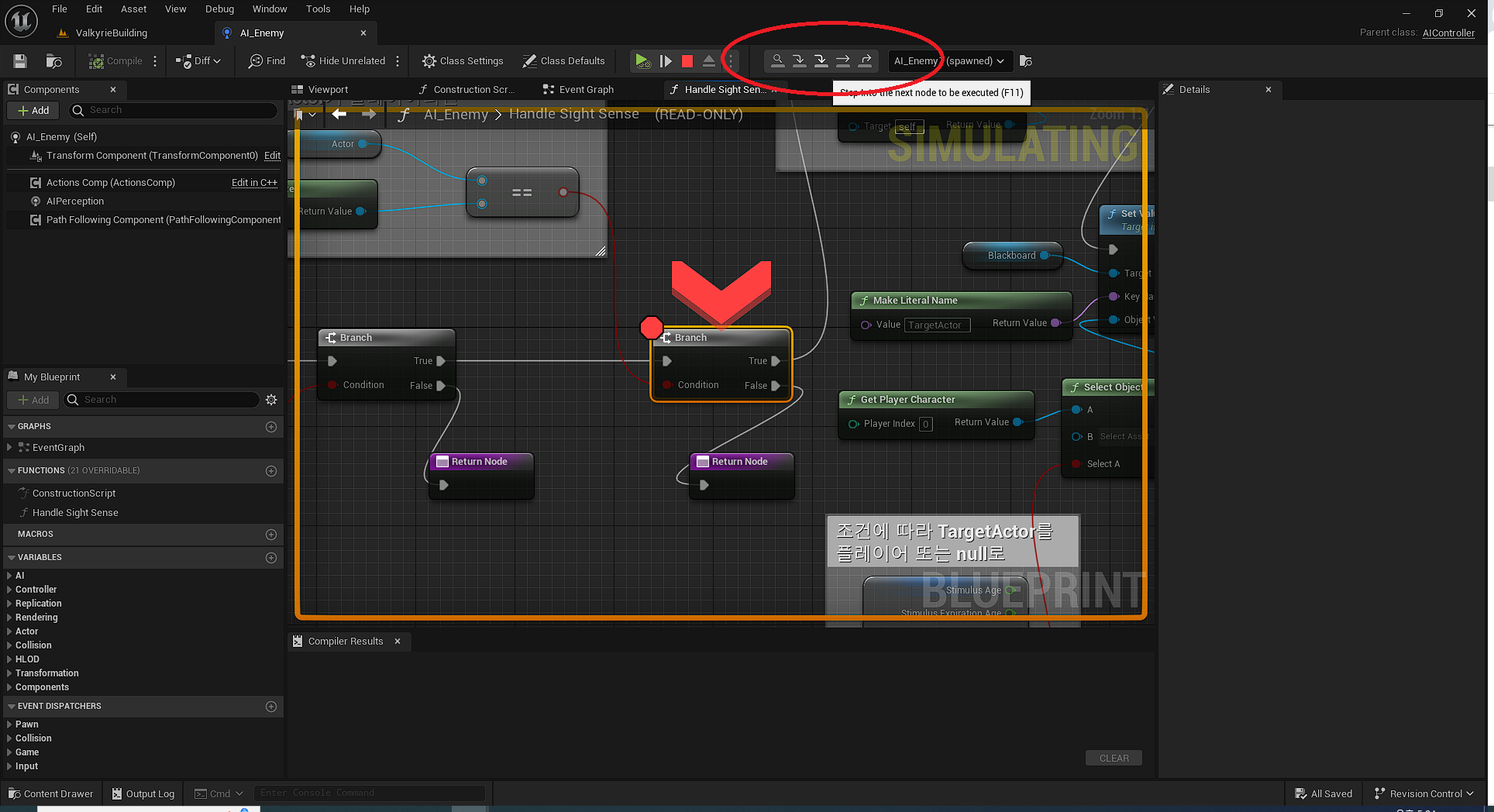
Task: Navigate back in graph history
Action: coord(339,115)
